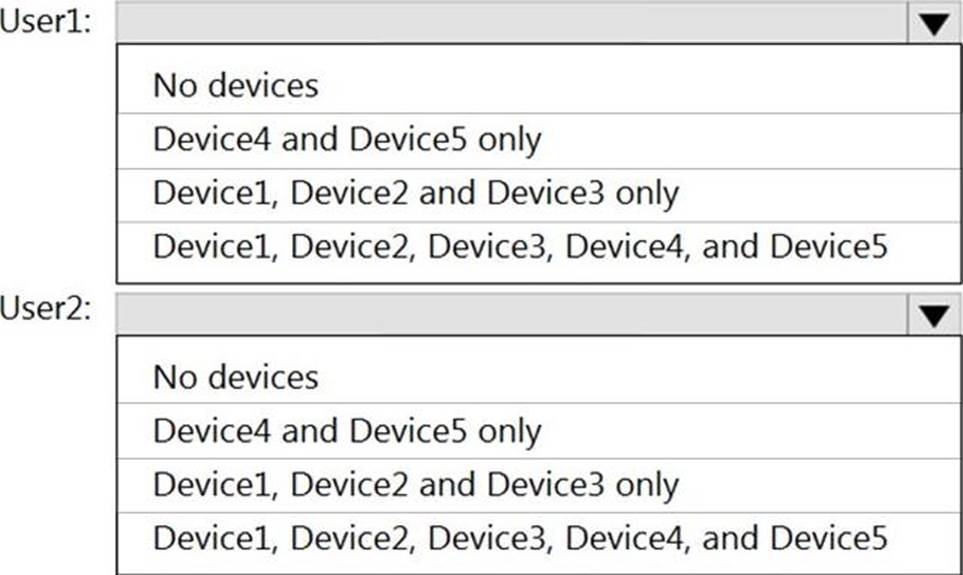Select "No devices" for User1
Screen dimensions: 963x575
tap(236, 85)
